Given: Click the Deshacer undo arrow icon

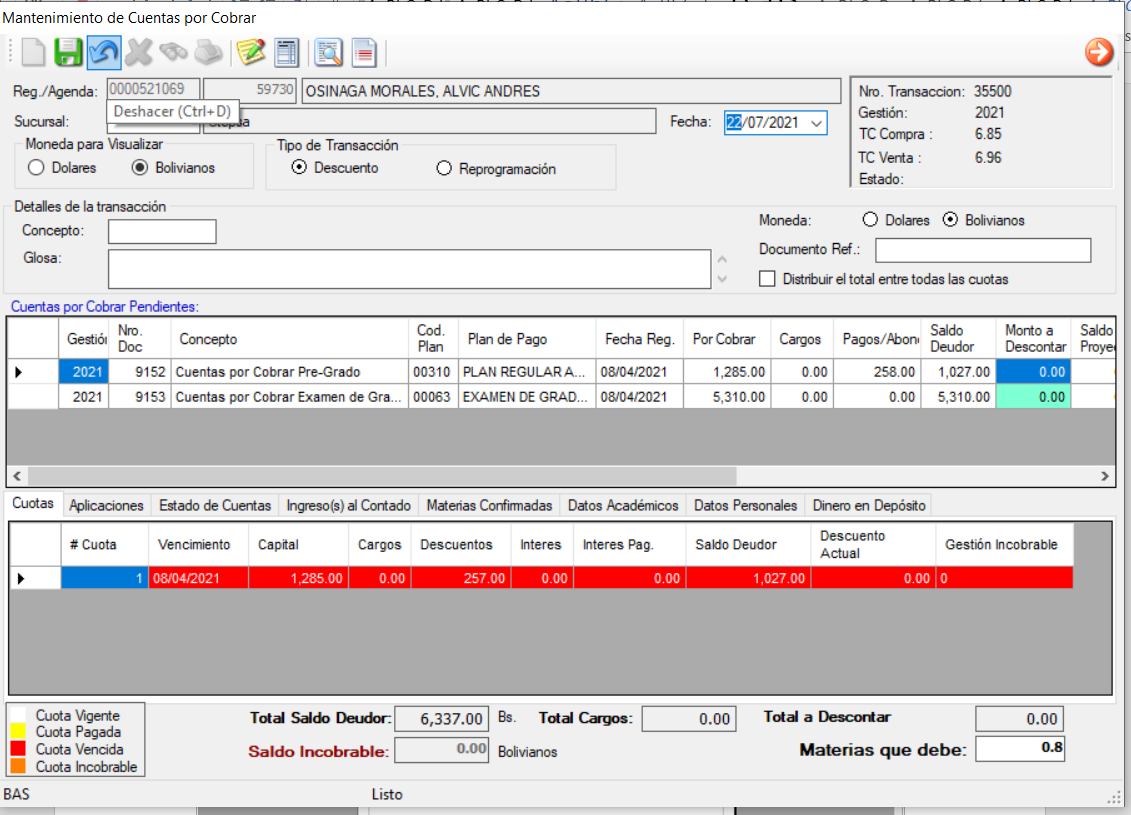Looking at the screenshot, I should coord(104,53).
